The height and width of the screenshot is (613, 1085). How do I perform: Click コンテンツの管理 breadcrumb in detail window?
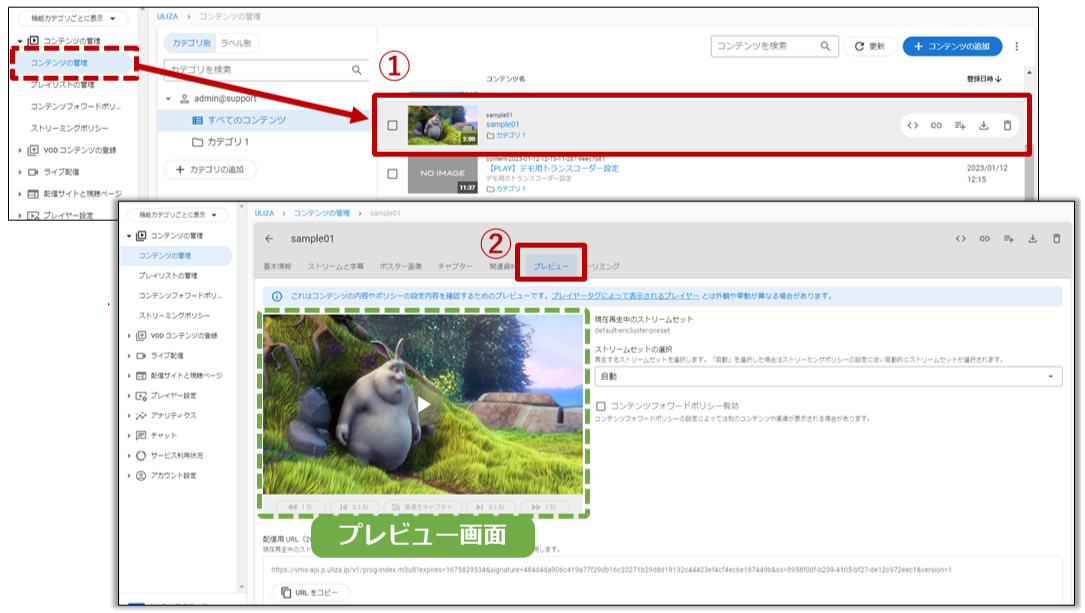322,213
